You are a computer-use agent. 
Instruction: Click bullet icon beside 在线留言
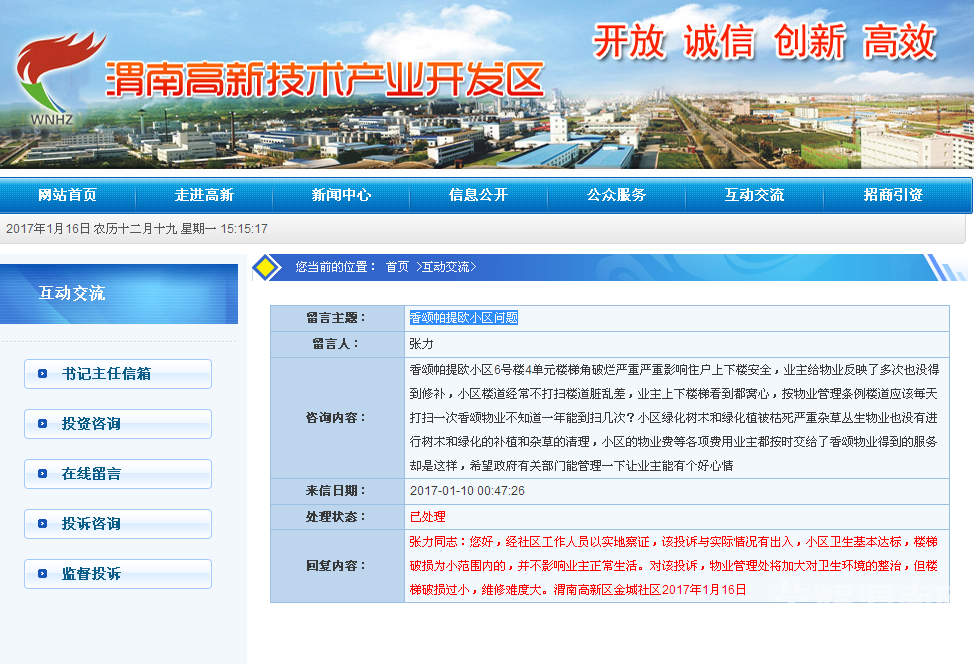pos(42,474)
